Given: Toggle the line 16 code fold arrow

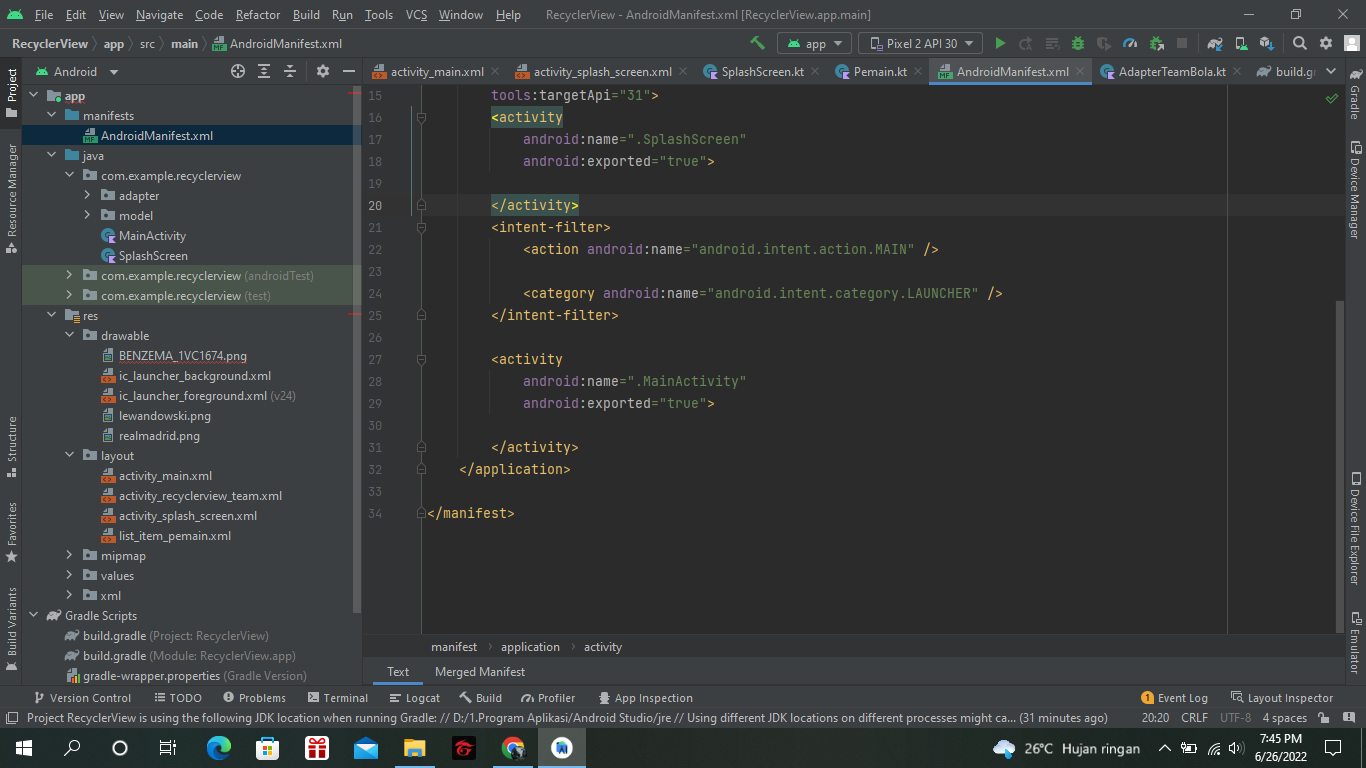Looking at the screenshot, I should (x=421, y=117).
